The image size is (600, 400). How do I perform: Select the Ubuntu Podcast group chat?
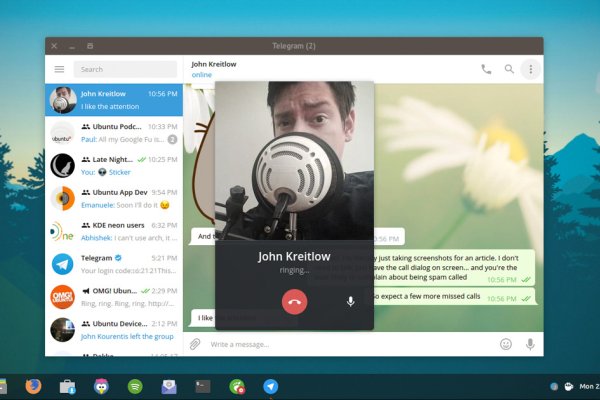tap(113, 133)
